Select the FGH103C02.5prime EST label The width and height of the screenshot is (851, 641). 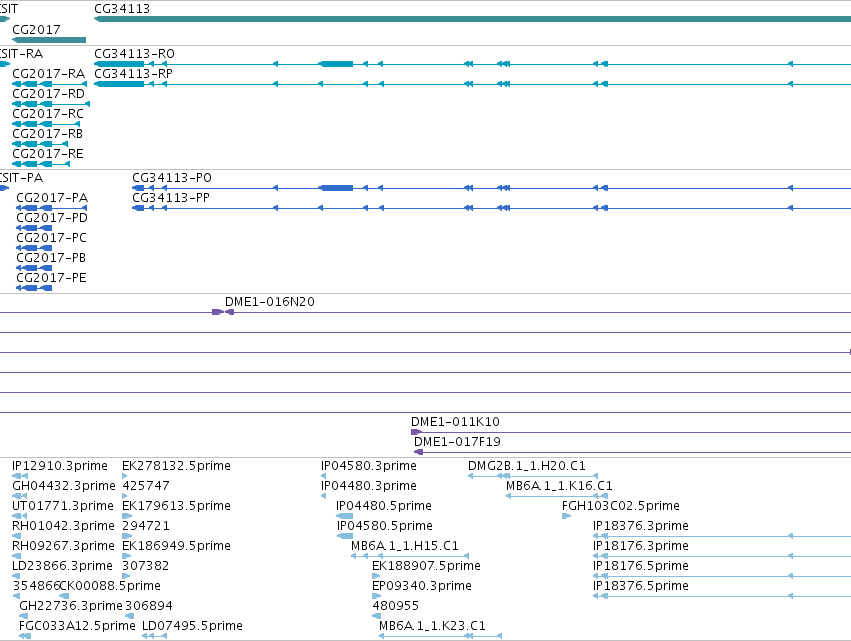tap(620, 506)
